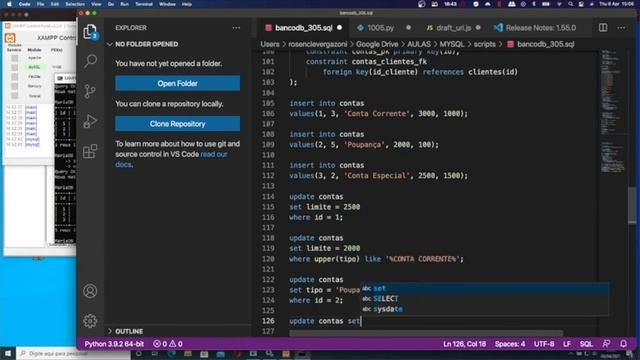Pick the 'SELECT' autocomplete suggestion
Screen dimensions: 640x360
pos(485,298)
